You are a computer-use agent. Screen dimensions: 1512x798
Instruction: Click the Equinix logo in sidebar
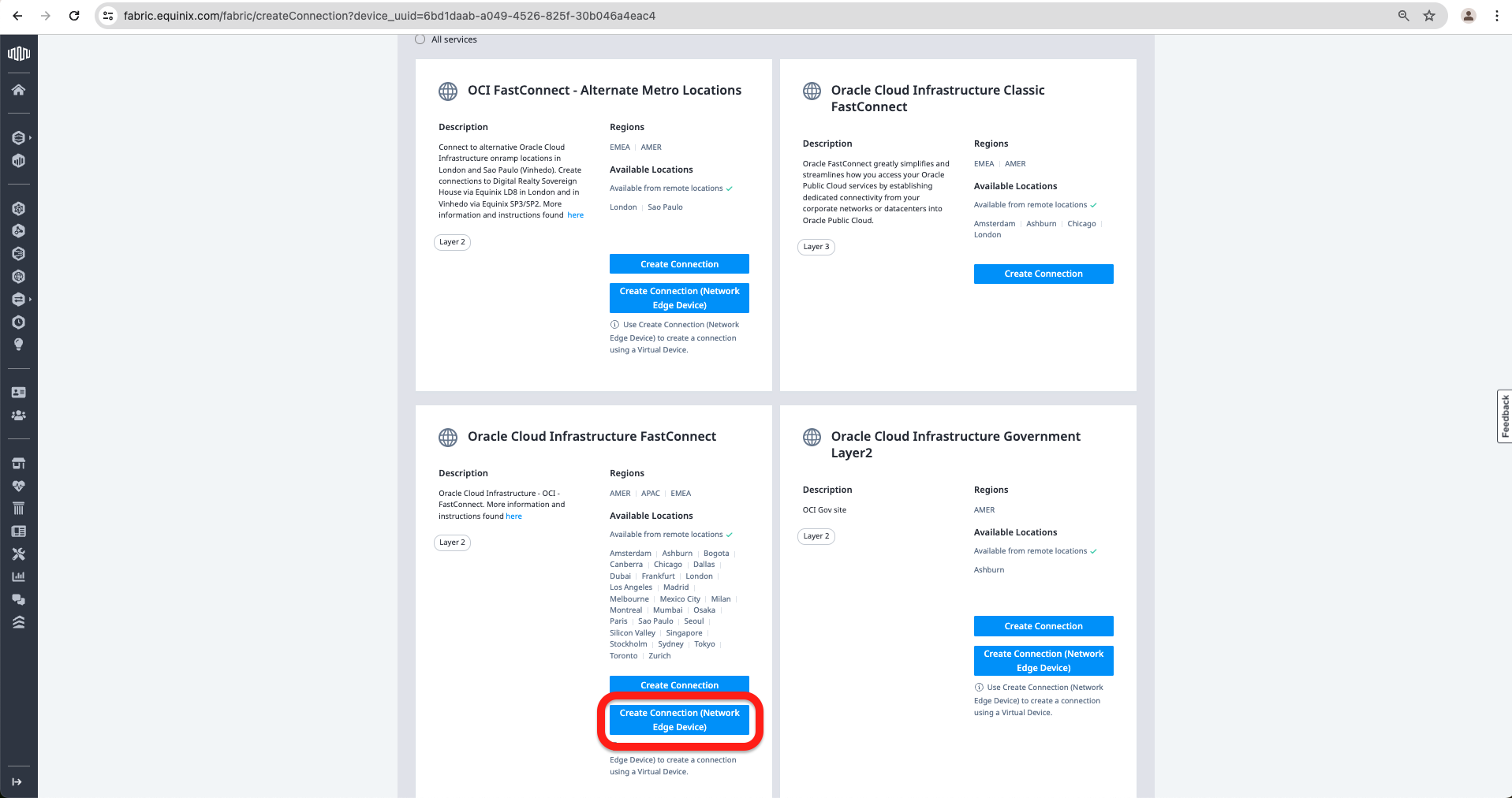point(18,54)
